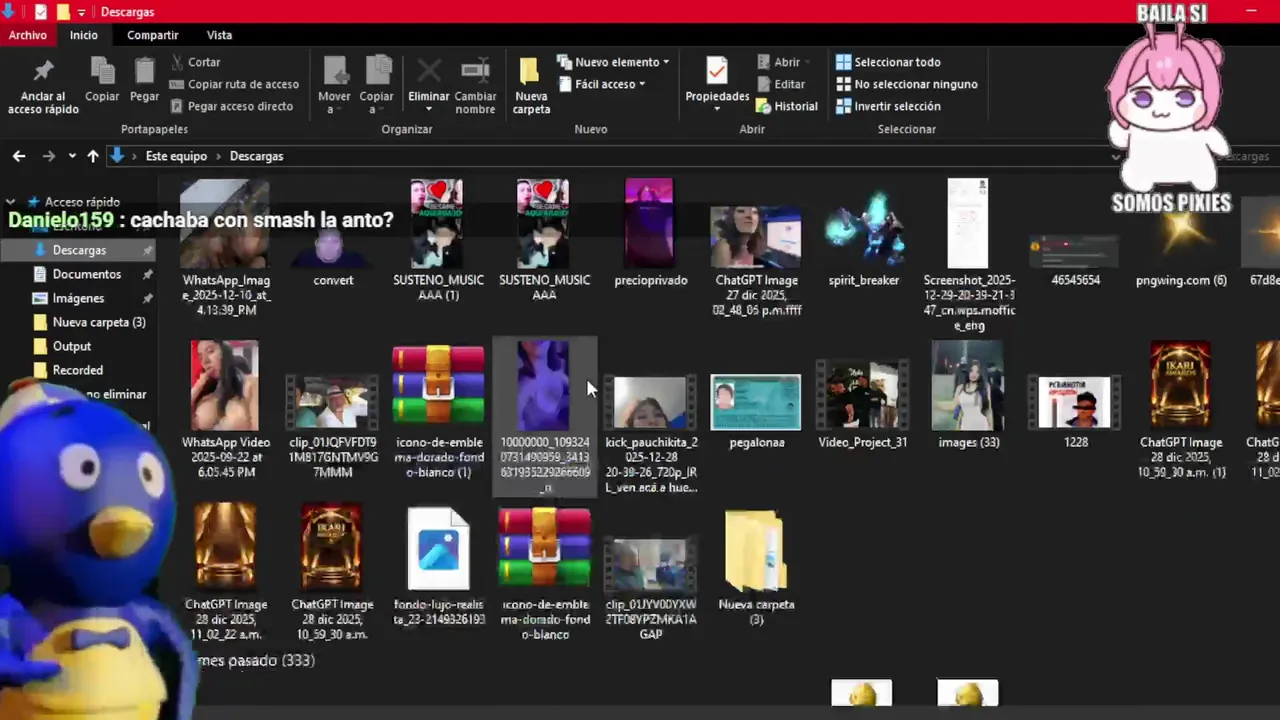Select kick_pauchikita clip file
This screenshot has width=1280, height=720.
pyautogui.click(x=650, y=435)
